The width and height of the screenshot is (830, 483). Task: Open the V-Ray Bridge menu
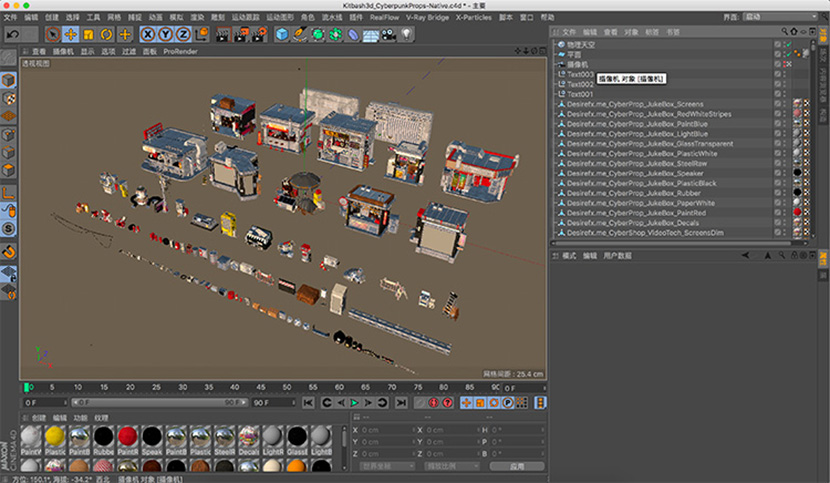427,17
